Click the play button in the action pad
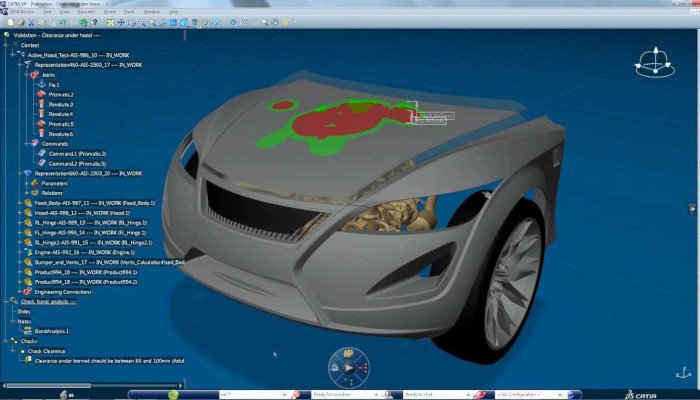The image size is (700, 400). 349,368
